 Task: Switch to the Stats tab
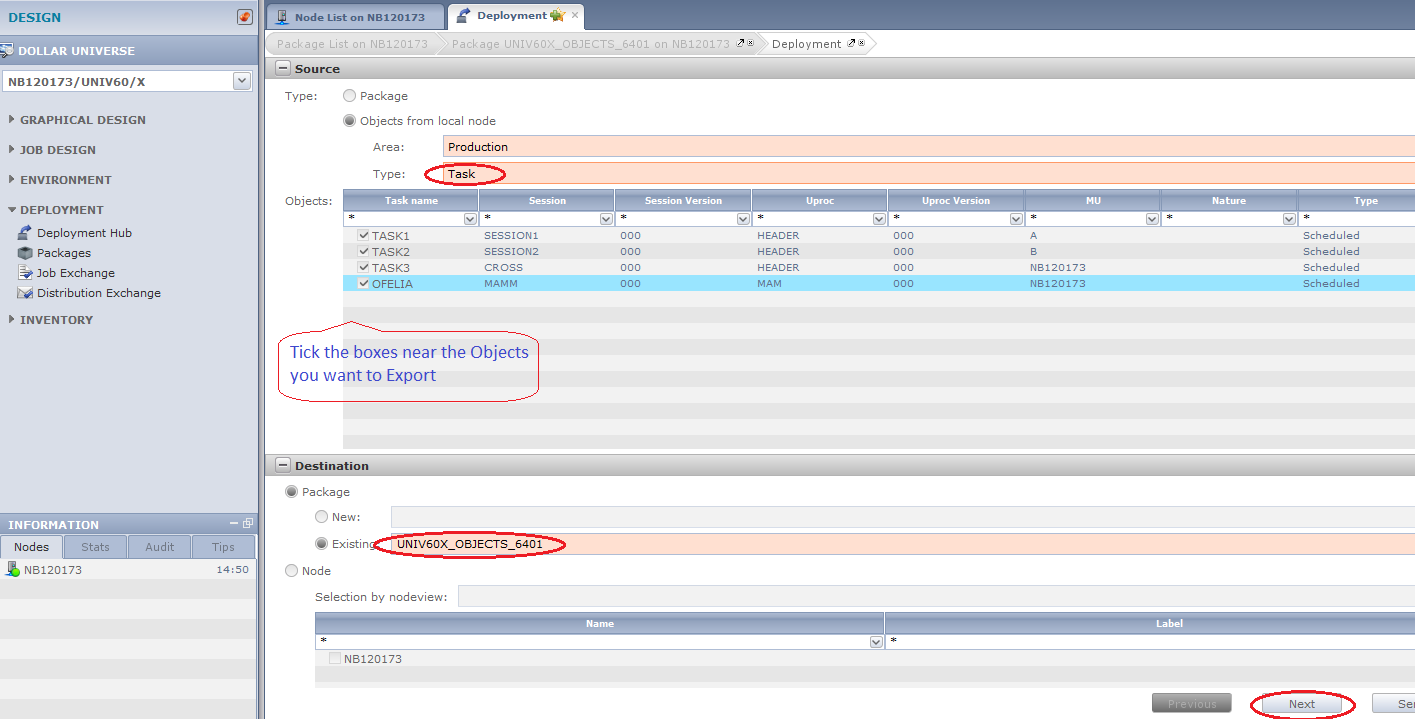96,547
